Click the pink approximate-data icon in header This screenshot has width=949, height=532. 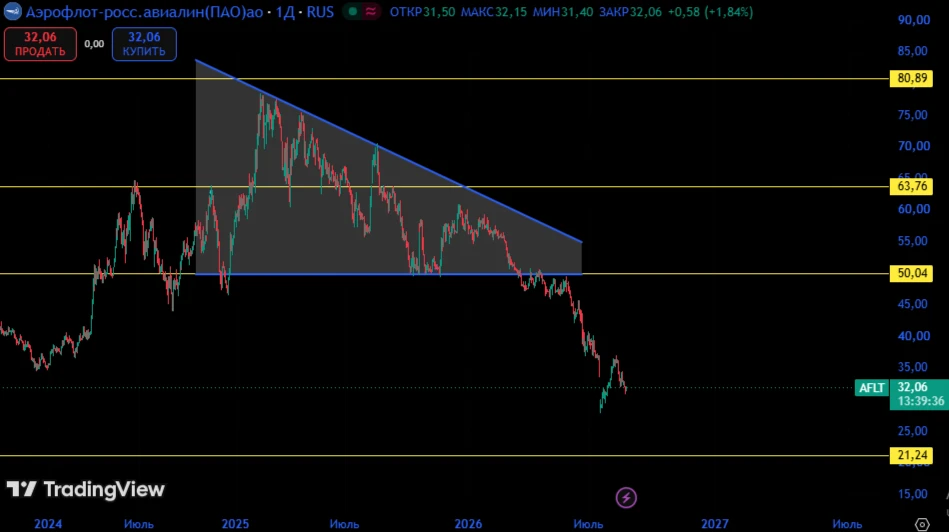(x=370, y=11)
